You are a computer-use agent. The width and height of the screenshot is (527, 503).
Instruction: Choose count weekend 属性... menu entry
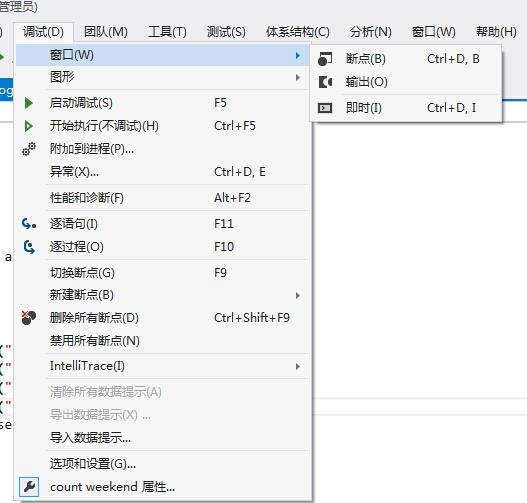(x=162, y=487)
